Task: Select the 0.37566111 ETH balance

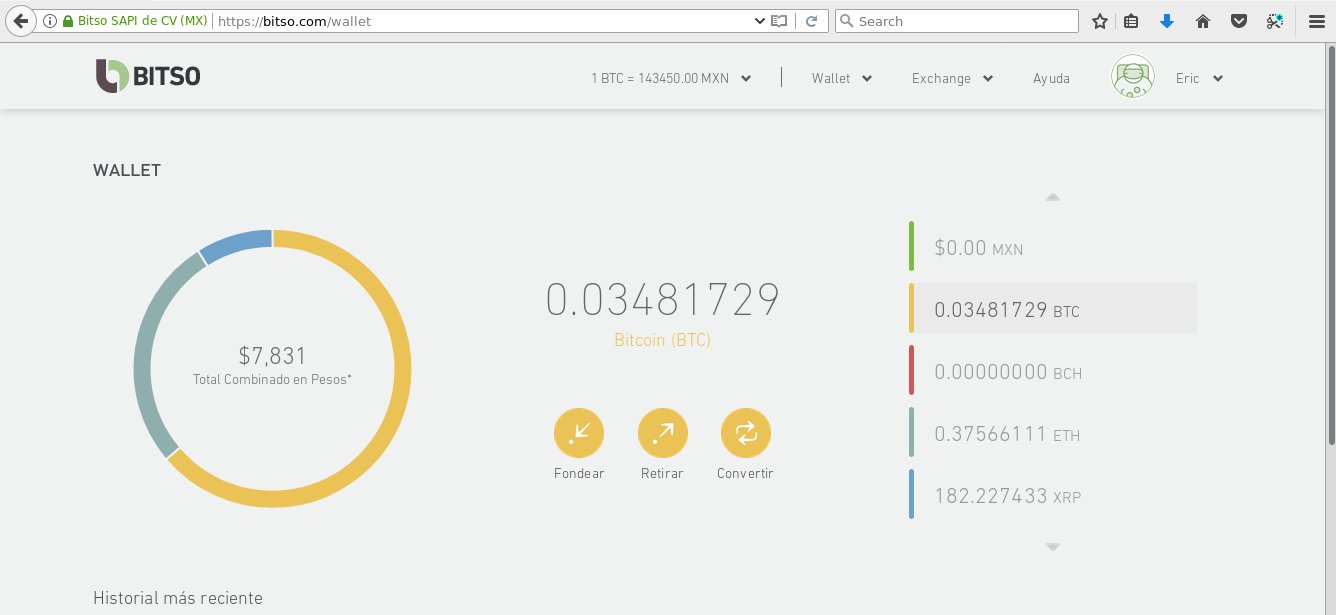Action: (x=1053, y=433)
